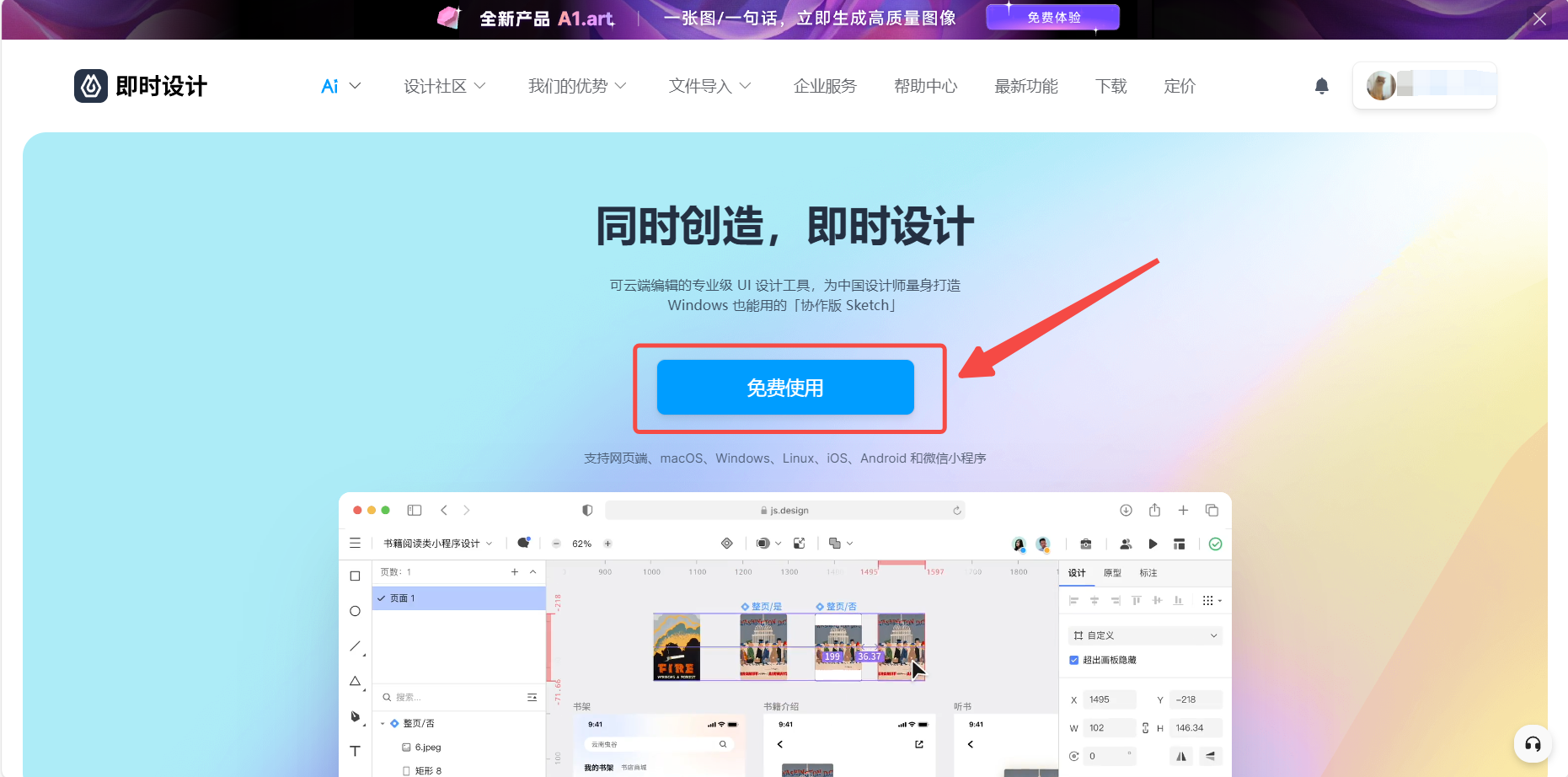Open the 企业服务 nav item
The width and height of the screenshot is (1568, 777).
coord(825,86)
